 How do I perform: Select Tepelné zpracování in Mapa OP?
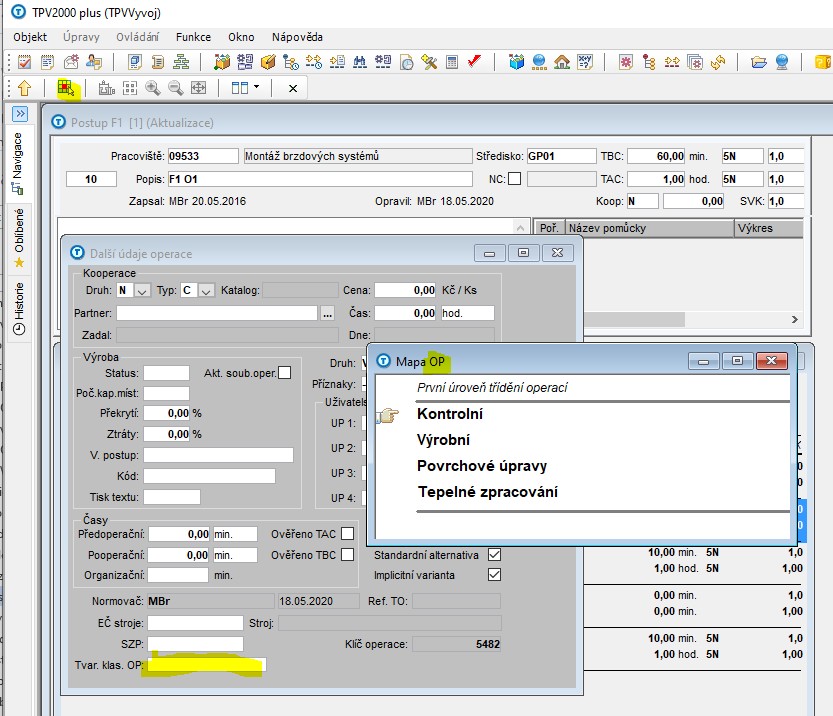tap(488, 492)
